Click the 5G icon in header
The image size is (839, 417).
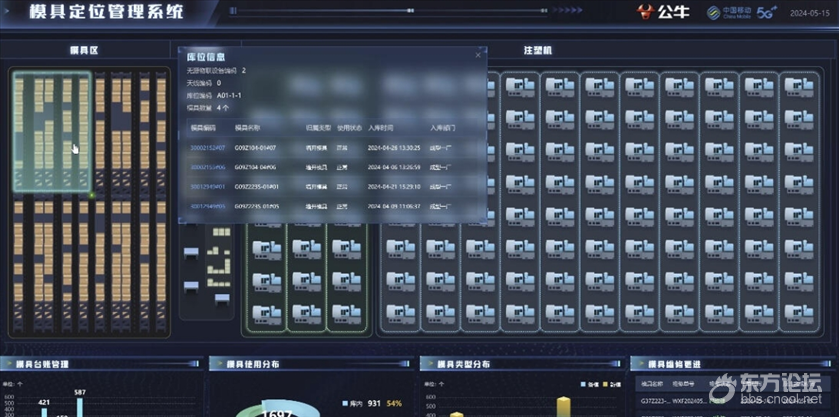(x=766, y=13)
